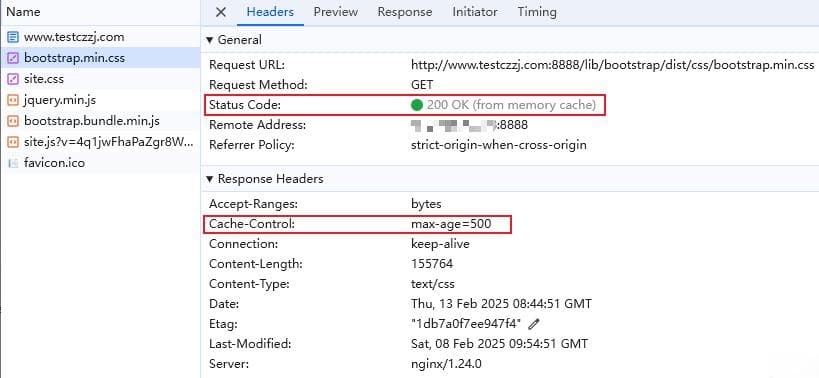Go to the Initiator tab
This screenshot has width=819, height=378.
pos(475,12)
